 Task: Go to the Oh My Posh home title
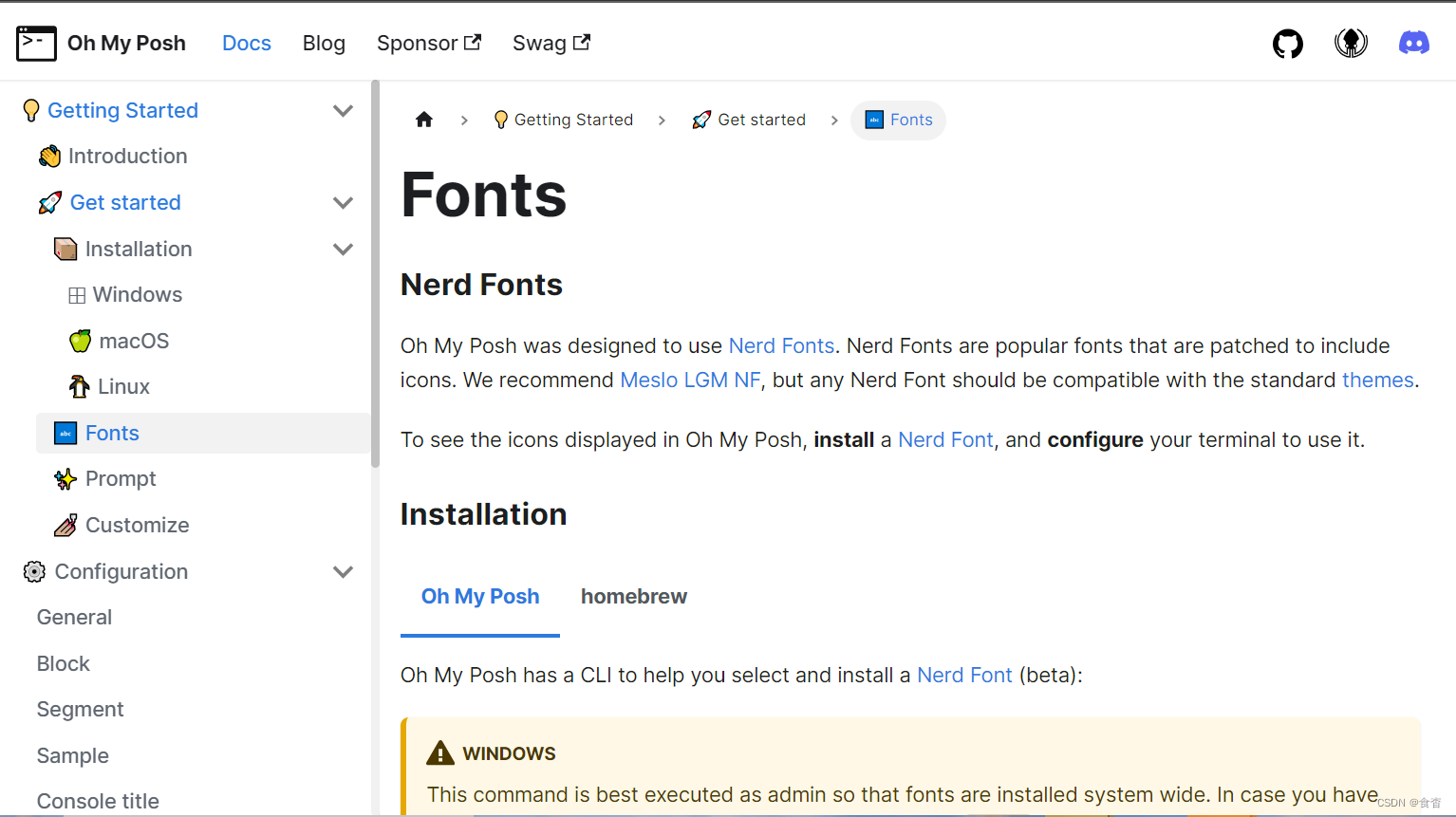point(126,44)
